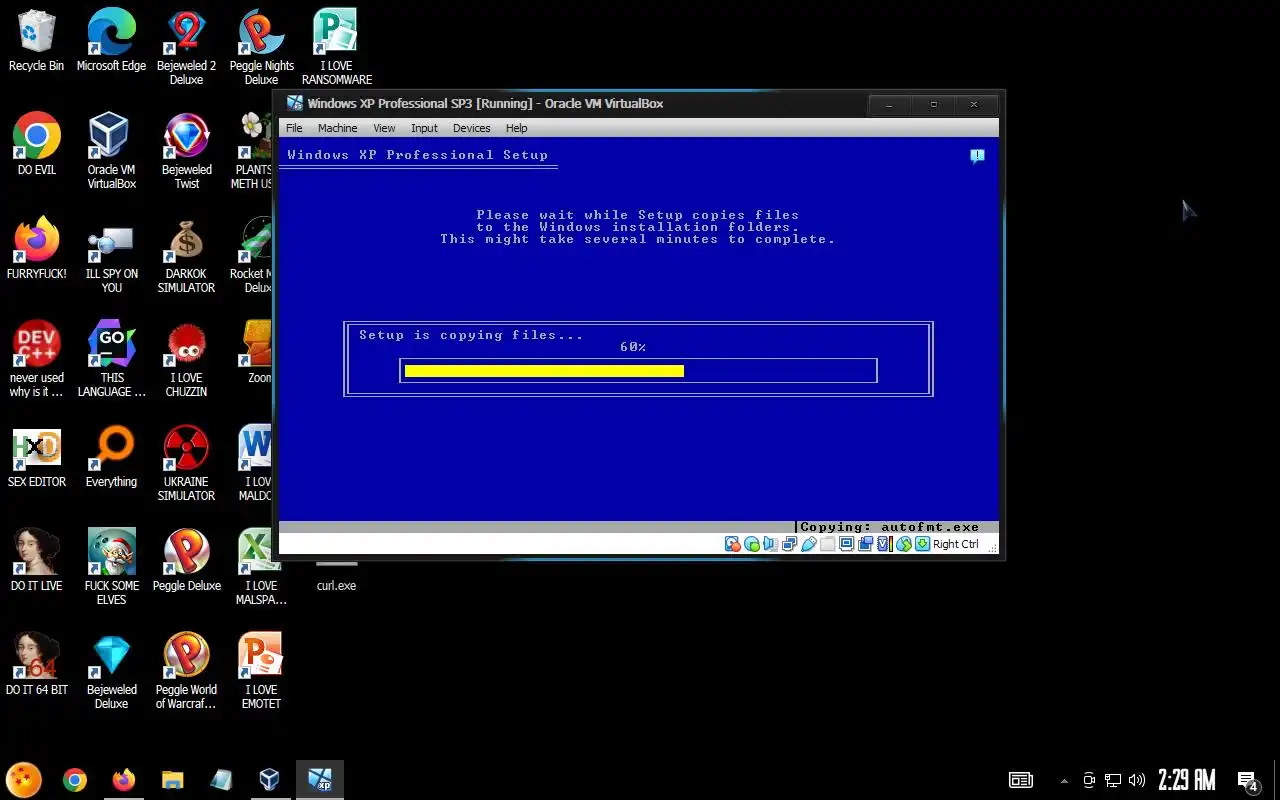Click the 2:29 AM taskbar clock

point(1186,780)
